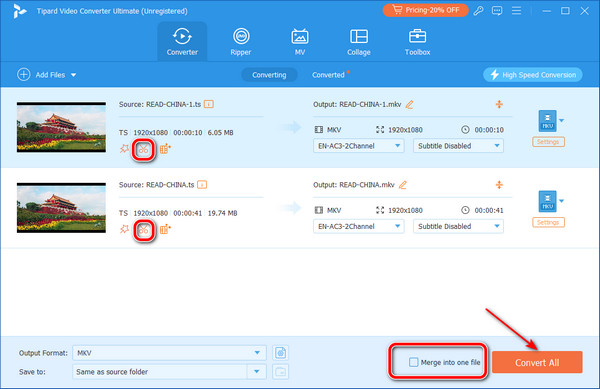
Task: Enable High Speed Conversion
Action: [533, 75]
